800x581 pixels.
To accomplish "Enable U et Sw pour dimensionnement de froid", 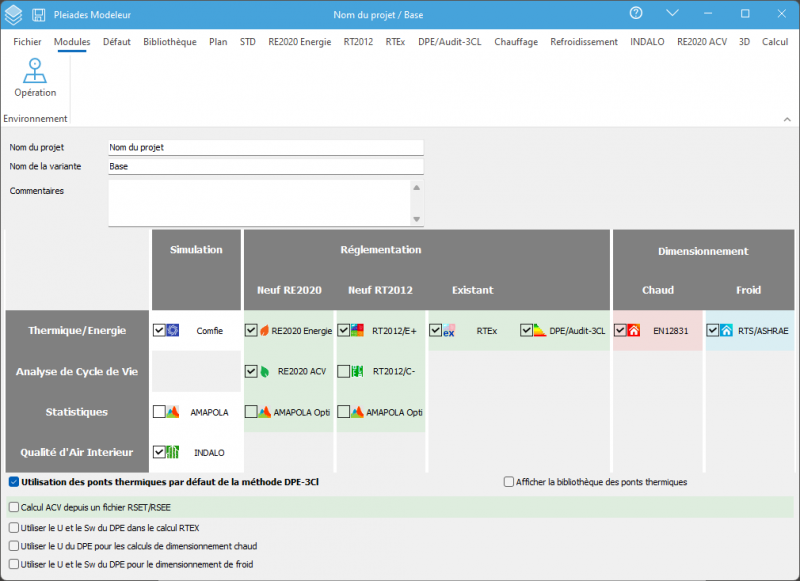I will [x=14, y=564].
